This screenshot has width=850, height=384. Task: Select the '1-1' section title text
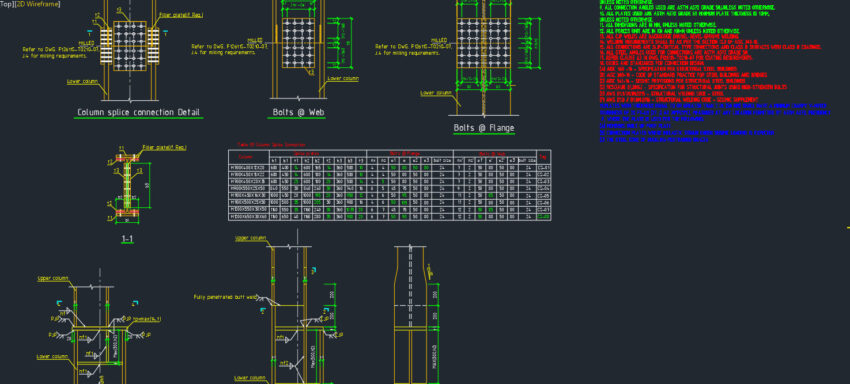point(127,239)
